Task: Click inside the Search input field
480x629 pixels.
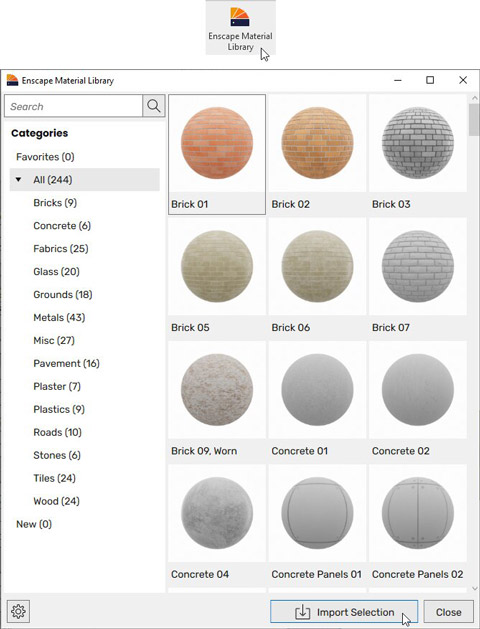Action: 73,106
